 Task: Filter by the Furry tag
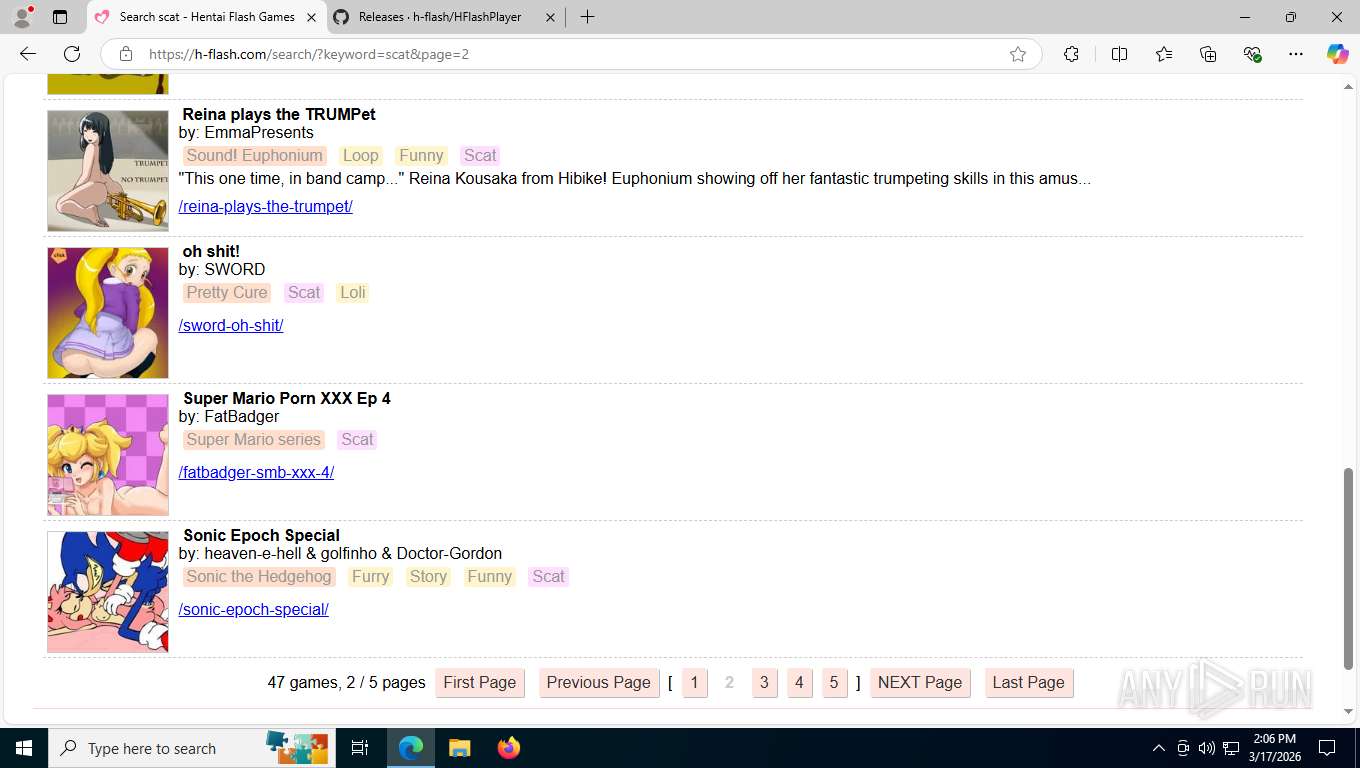[x=370, y=576]
